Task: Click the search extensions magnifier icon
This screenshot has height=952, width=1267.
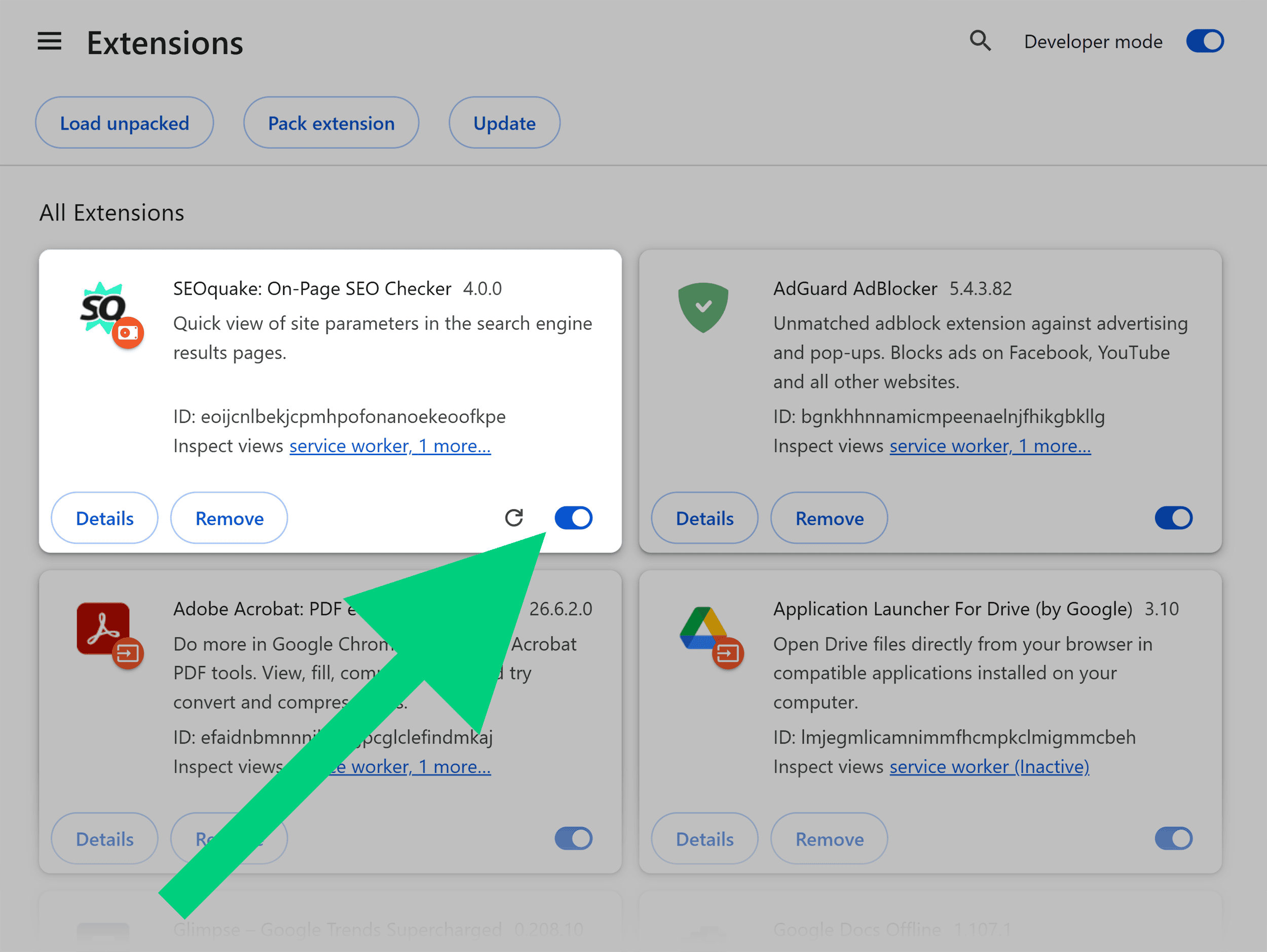Action: point(980,41)
